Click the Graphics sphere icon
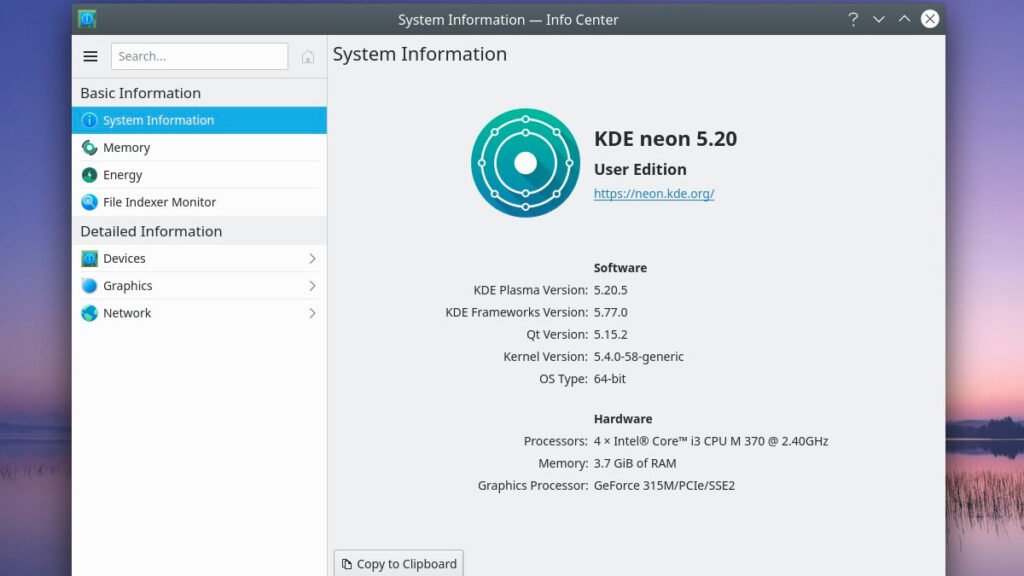1024x576 pixels. click(89, 286)
